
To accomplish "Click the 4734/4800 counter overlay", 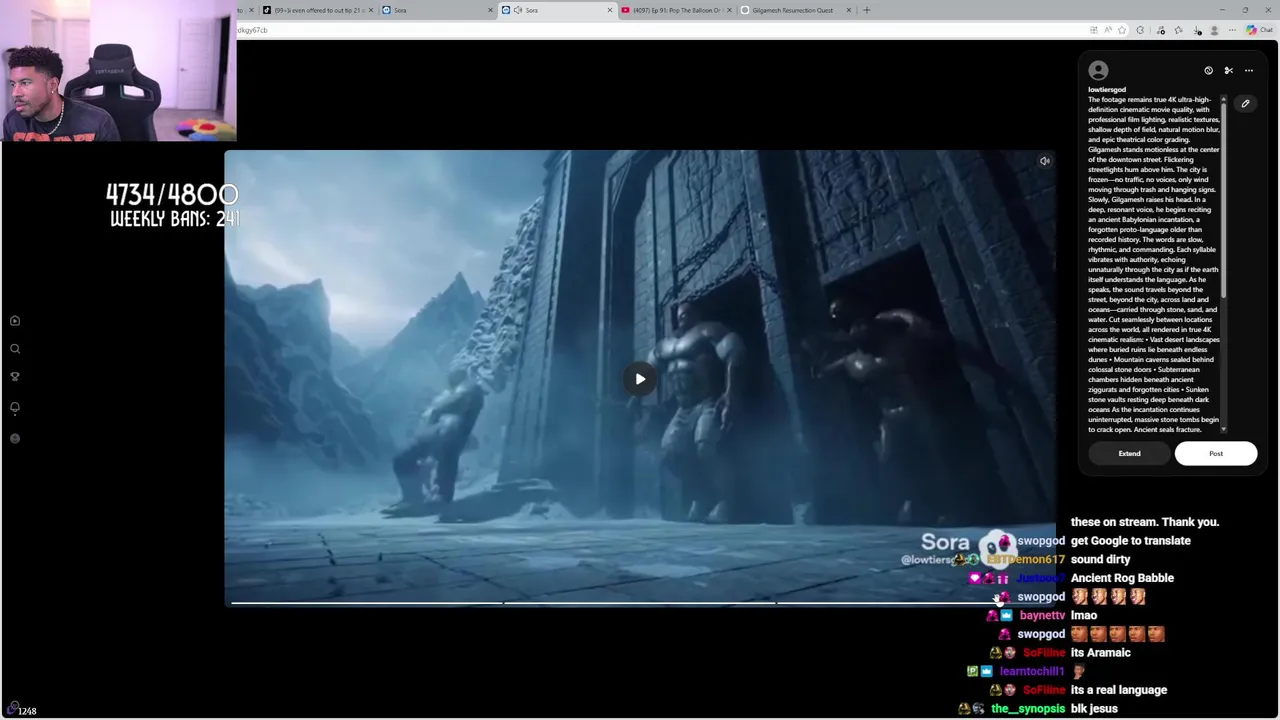I will [x=172, y=194].
